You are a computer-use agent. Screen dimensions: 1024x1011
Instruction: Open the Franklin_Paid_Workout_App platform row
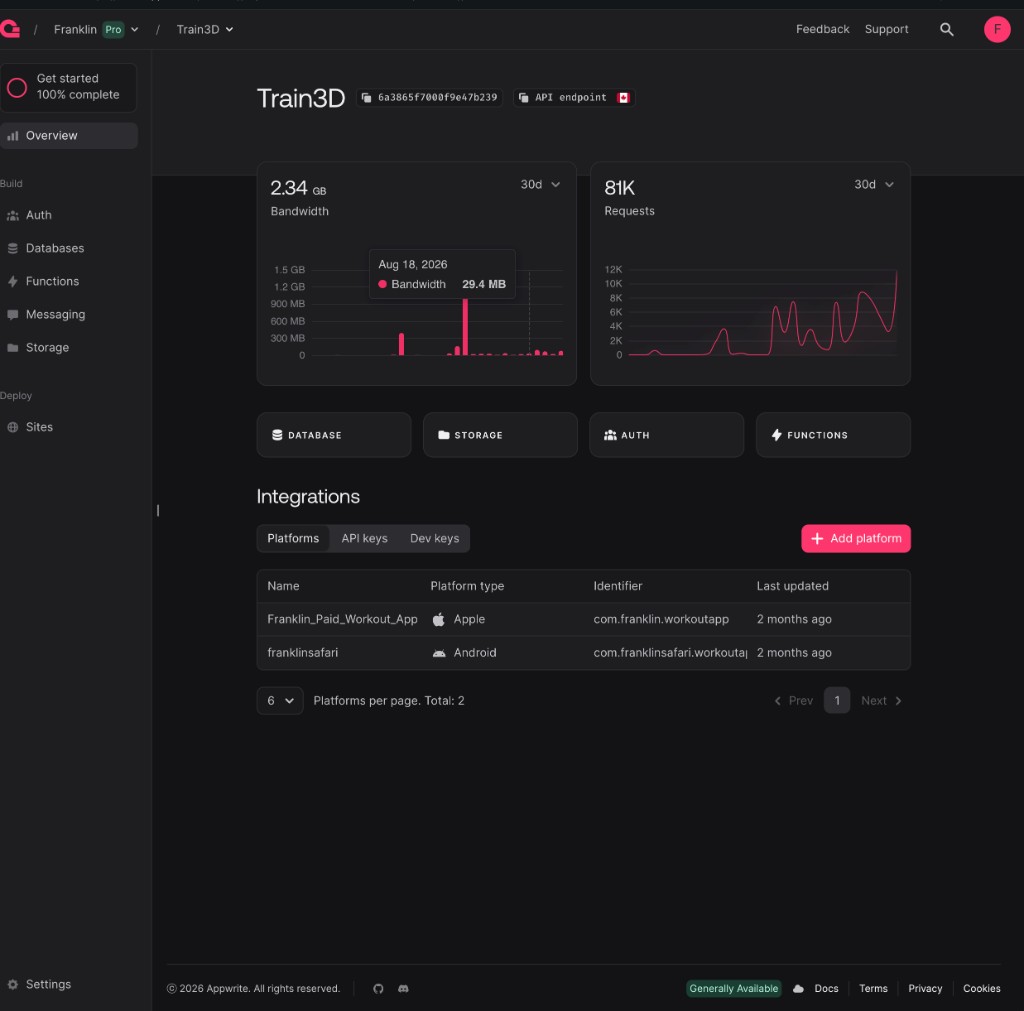click(583, 619)
